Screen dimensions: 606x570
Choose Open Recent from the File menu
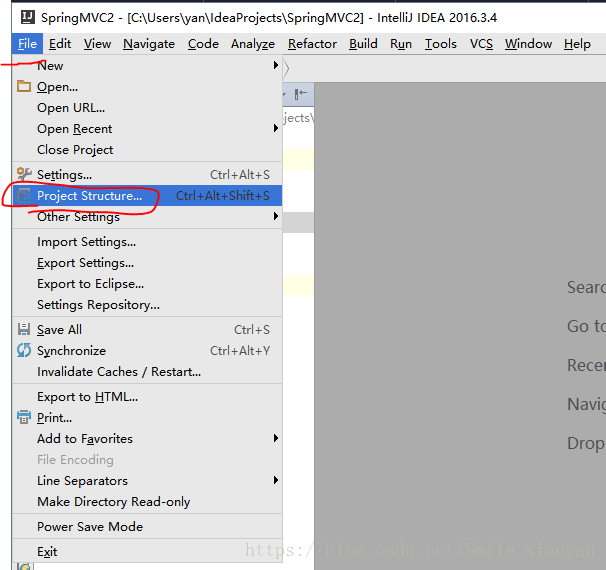click(147, 128)
